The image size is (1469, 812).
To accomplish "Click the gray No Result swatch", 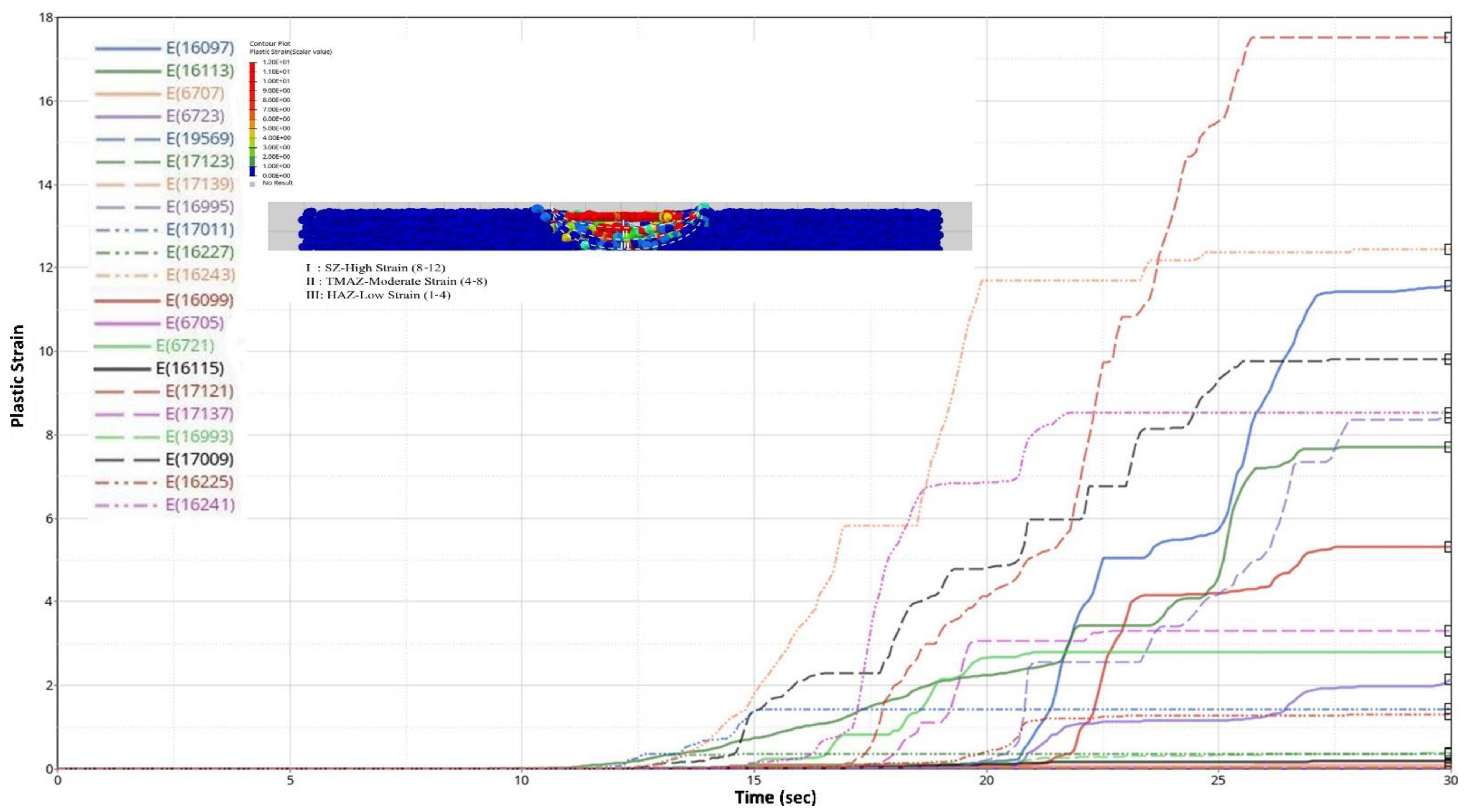I will pyautogui.click(x=252, y=184).
